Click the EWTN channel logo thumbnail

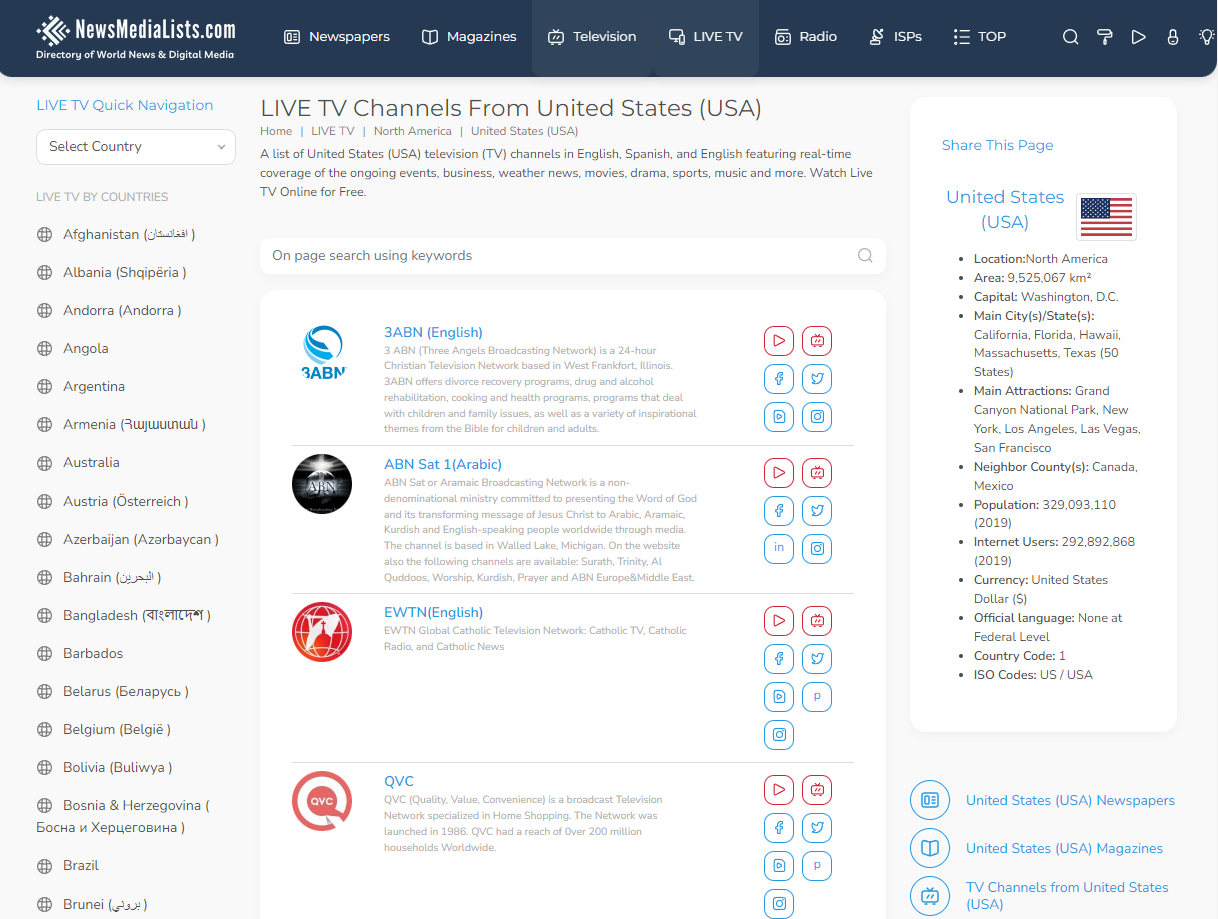322,632
